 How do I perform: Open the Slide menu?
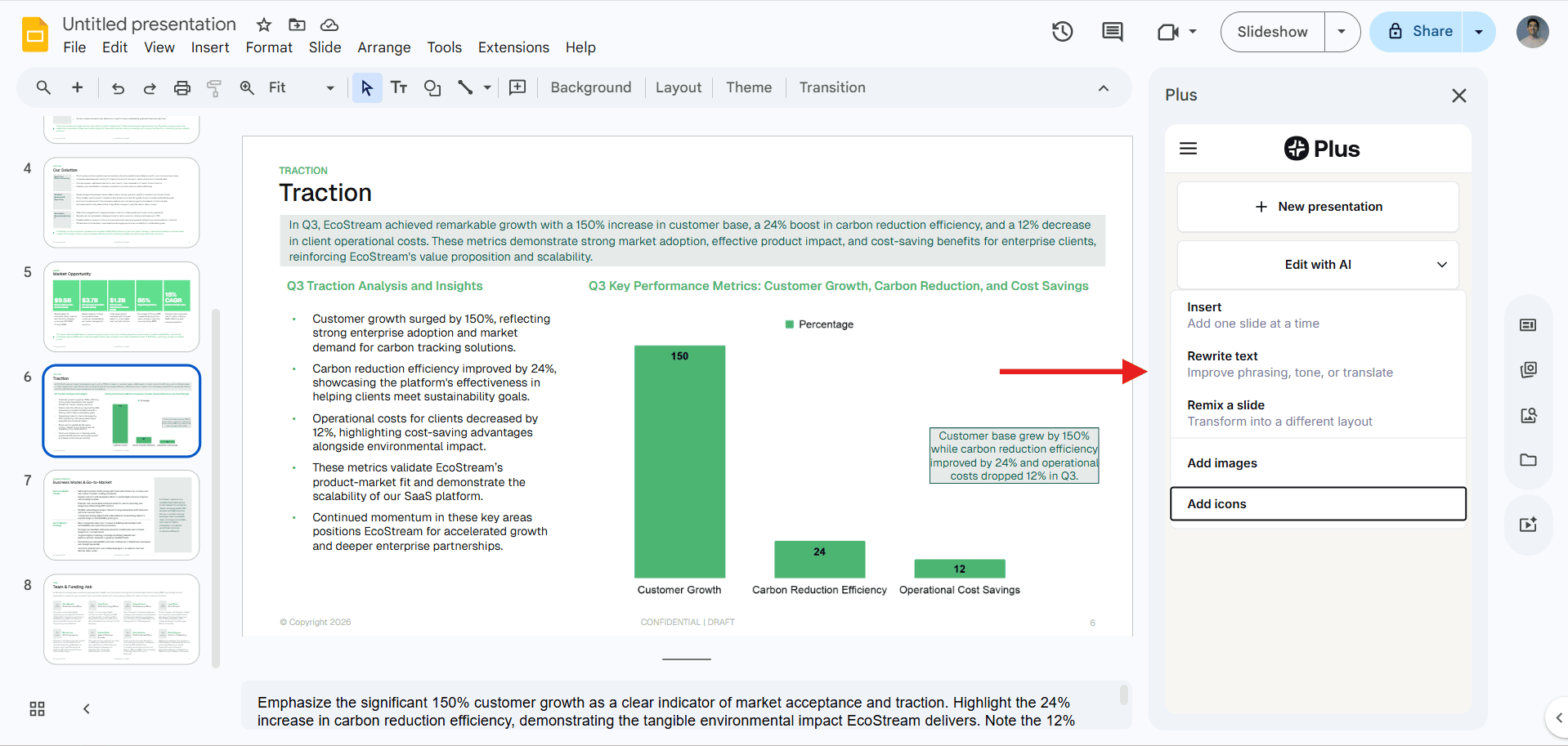coord(325,47)
